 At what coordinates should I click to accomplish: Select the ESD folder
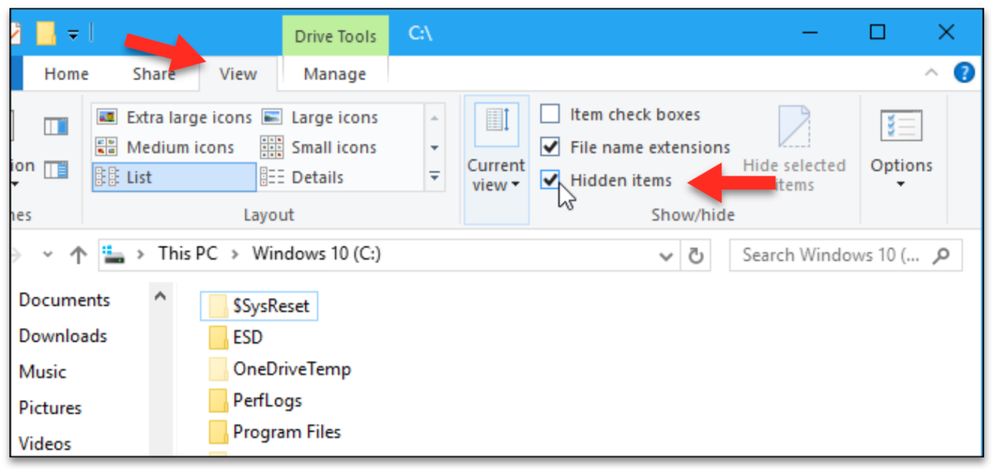(x=236, y=337)
